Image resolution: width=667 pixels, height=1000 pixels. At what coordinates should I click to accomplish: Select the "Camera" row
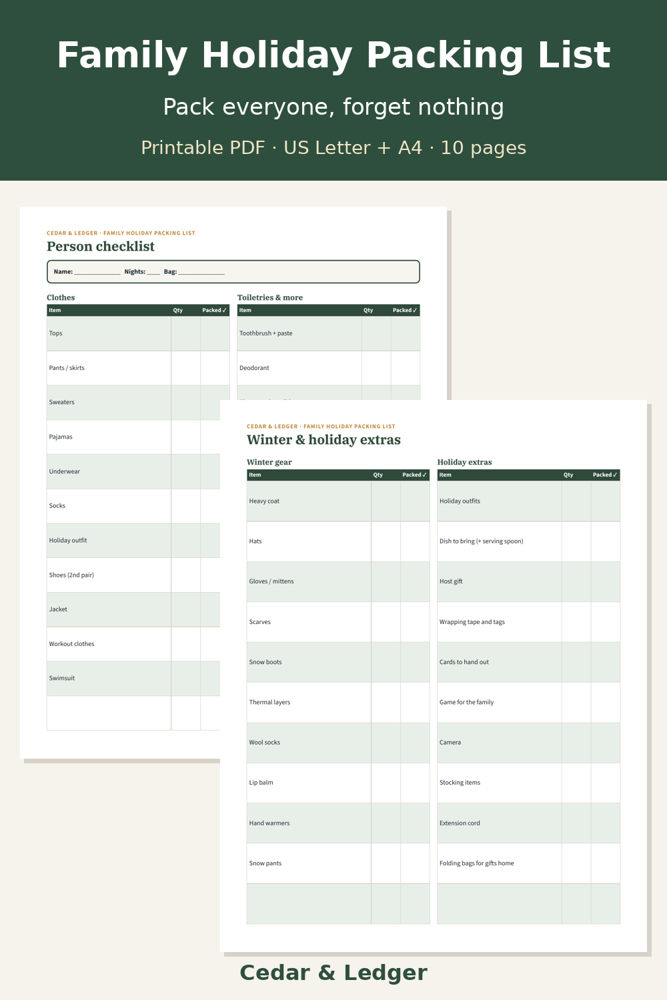click(x=529, y=742)
